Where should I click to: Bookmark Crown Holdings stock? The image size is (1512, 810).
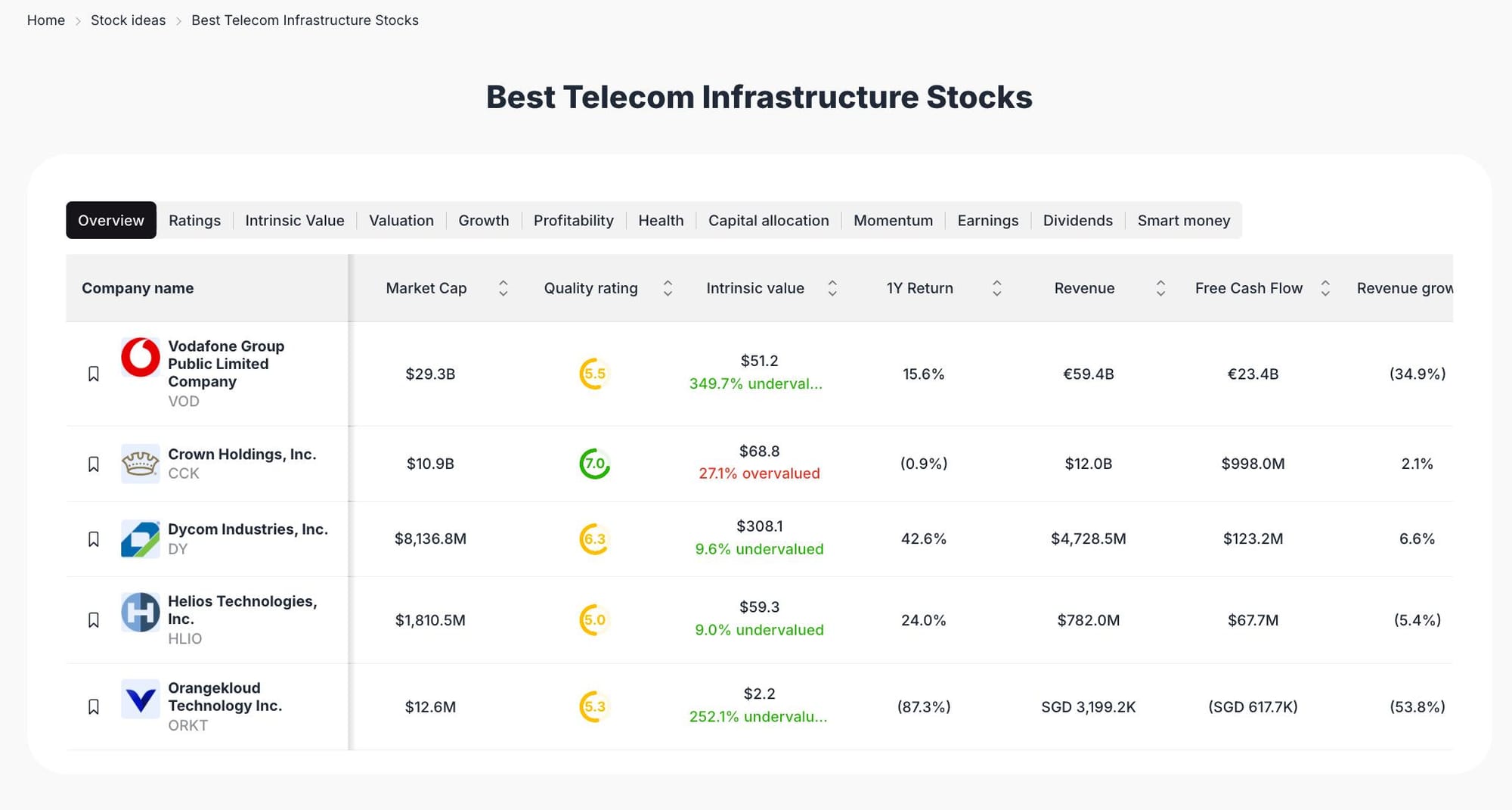tap(94, 464)
